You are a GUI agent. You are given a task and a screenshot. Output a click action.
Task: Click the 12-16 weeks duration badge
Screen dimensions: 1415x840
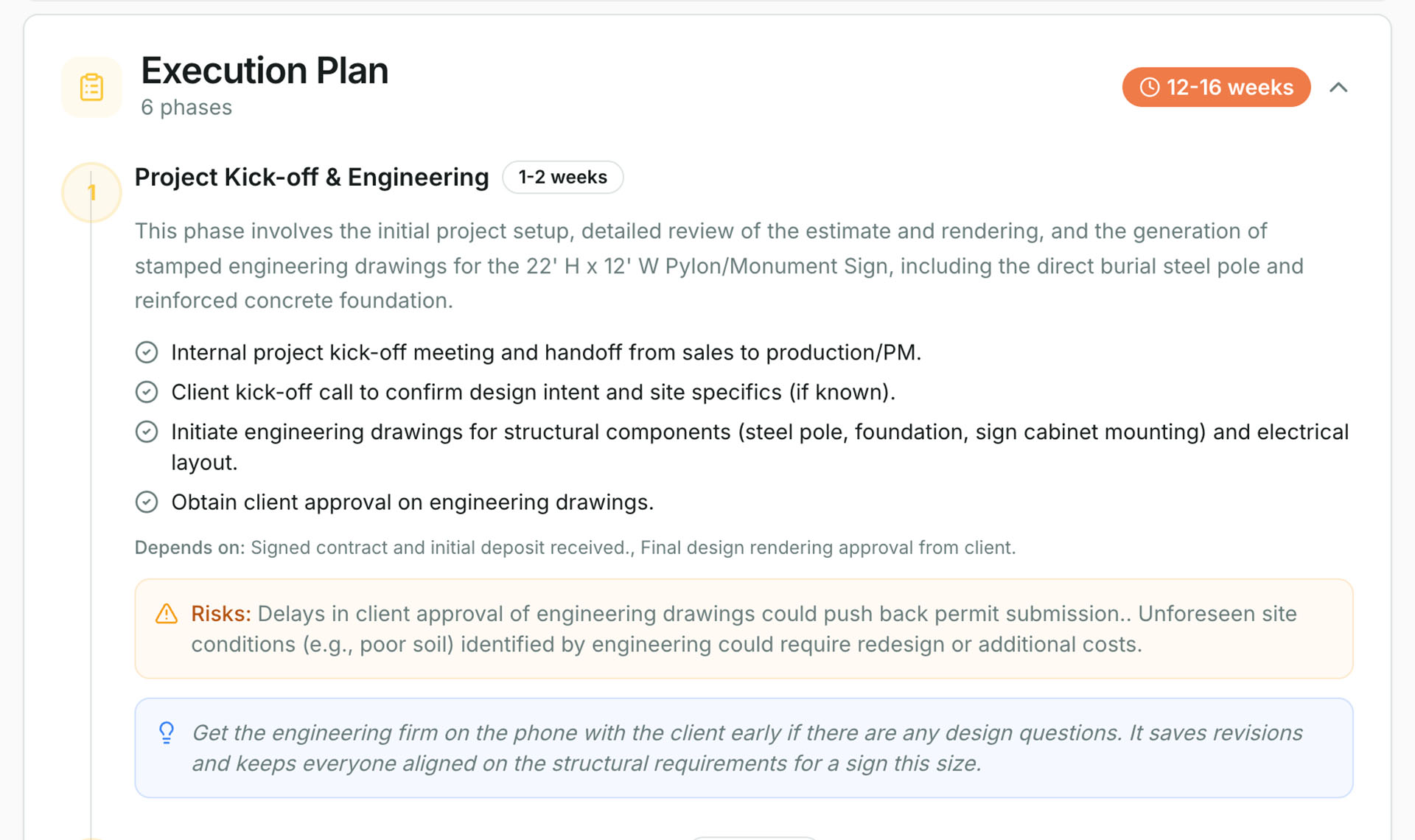pos(1216,87)
